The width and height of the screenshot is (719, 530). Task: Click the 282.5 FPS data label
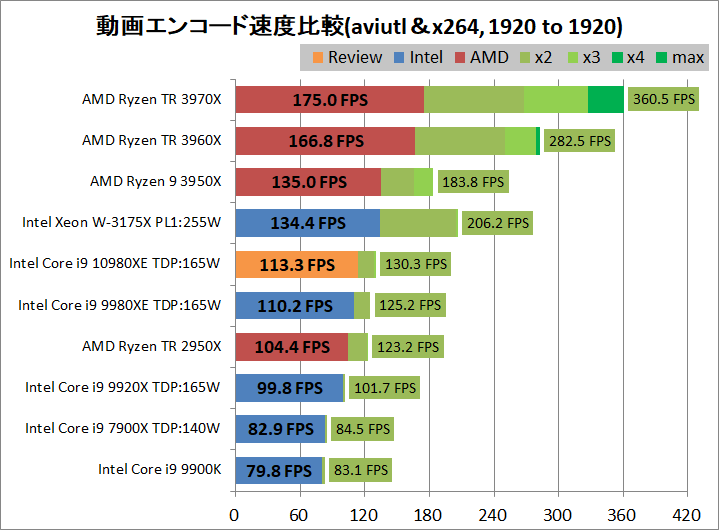click(x=580, y=141)
